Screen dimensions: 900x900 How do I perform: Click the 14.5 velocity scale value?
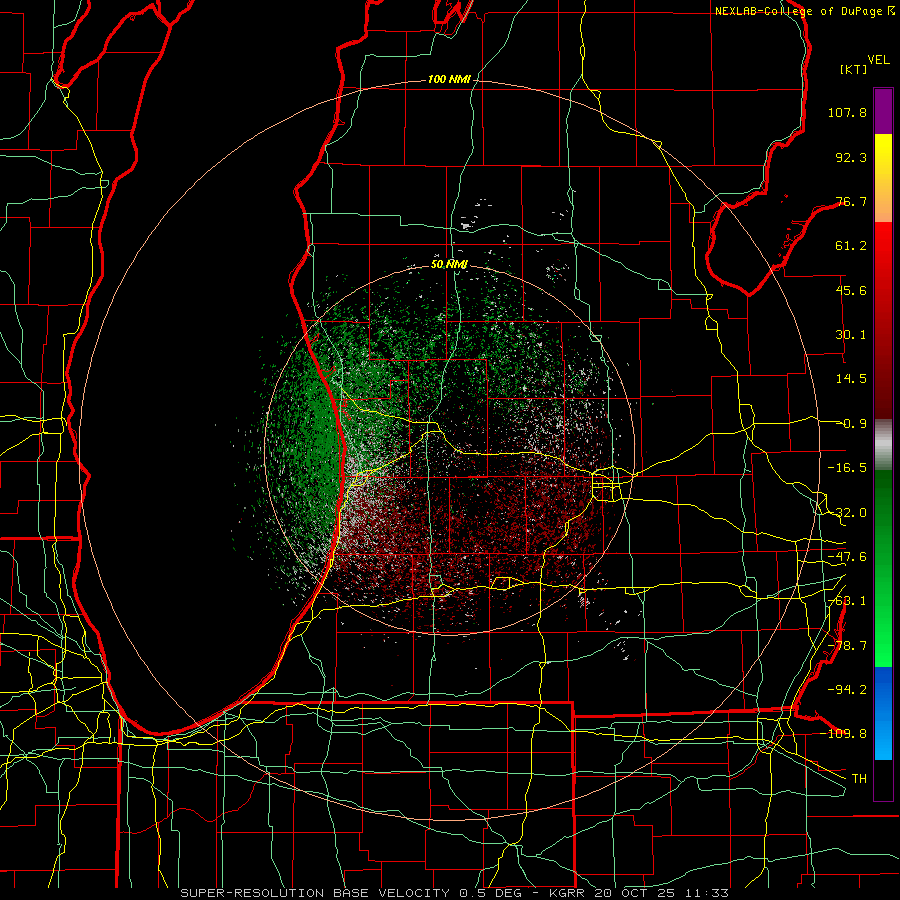click(x=851, y=379)
